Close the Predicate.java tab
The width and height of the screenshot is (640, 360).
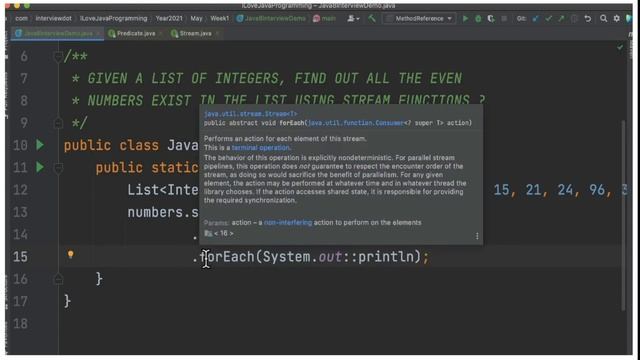tap(161, 33)
